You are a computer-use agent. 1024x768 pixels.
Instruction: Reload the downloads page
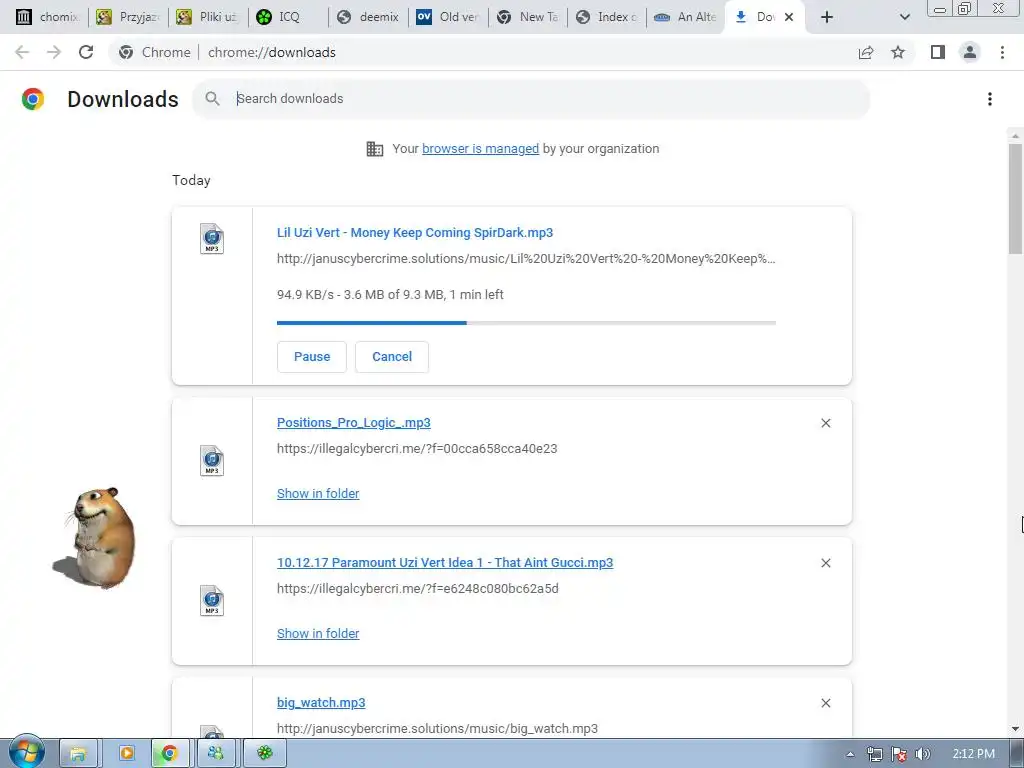click(86, 52)
